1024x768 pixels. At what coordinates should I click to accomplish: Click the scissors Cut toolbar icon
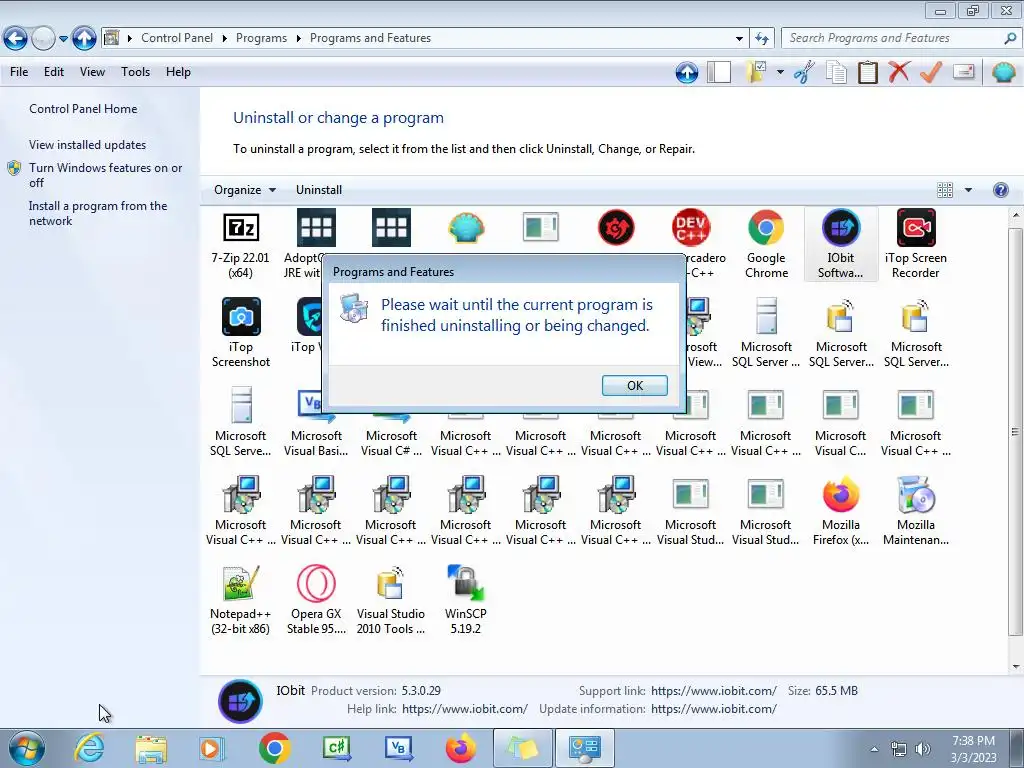coord(805,72)
